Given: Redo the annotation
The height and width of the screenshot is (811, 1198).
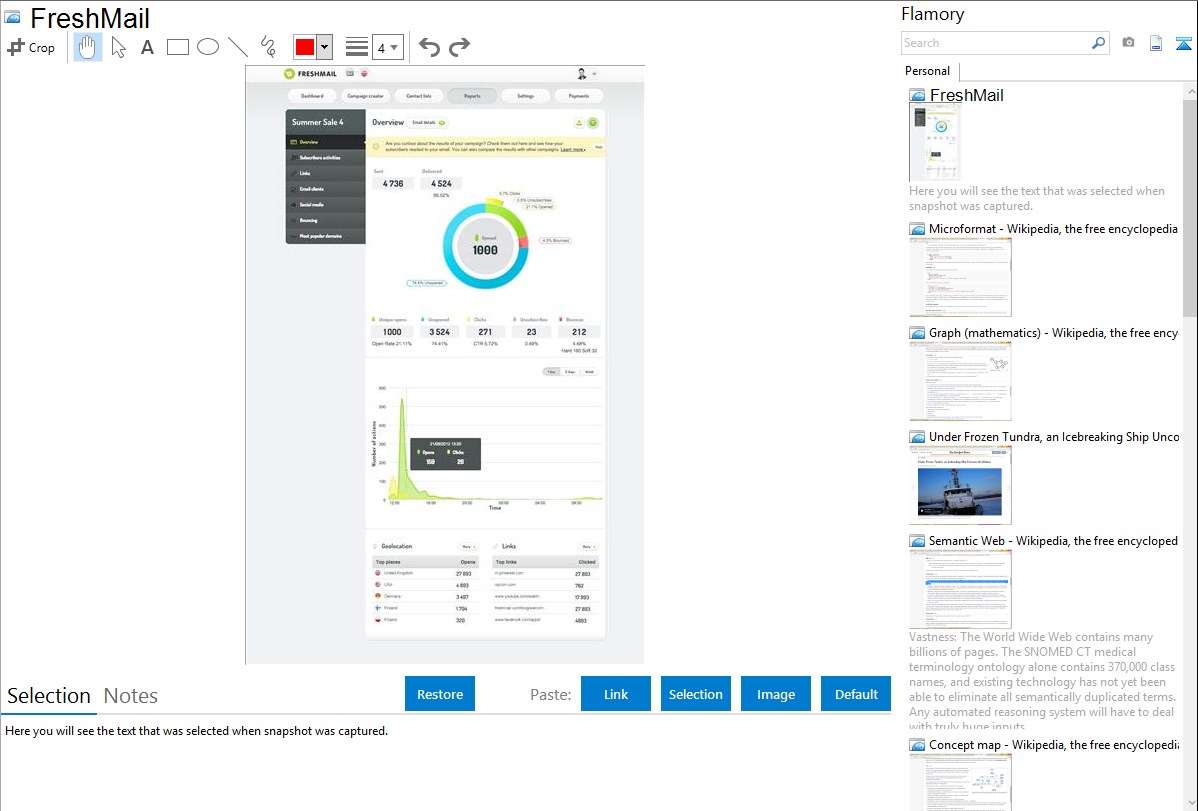Looking at the screenshot, I should pyautogui.click(x=459, y=47).
